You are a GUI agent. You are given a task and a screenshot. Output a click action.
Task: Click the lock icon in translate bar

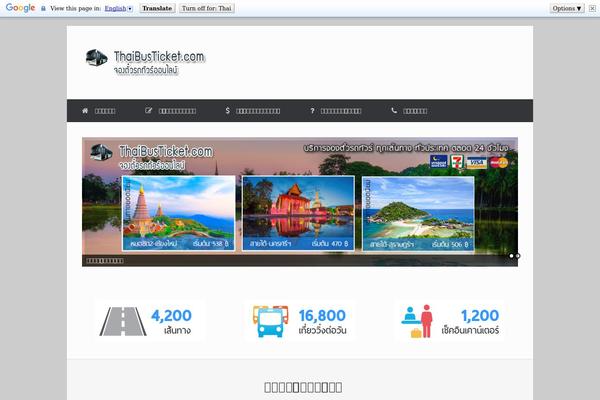(43, 8)
